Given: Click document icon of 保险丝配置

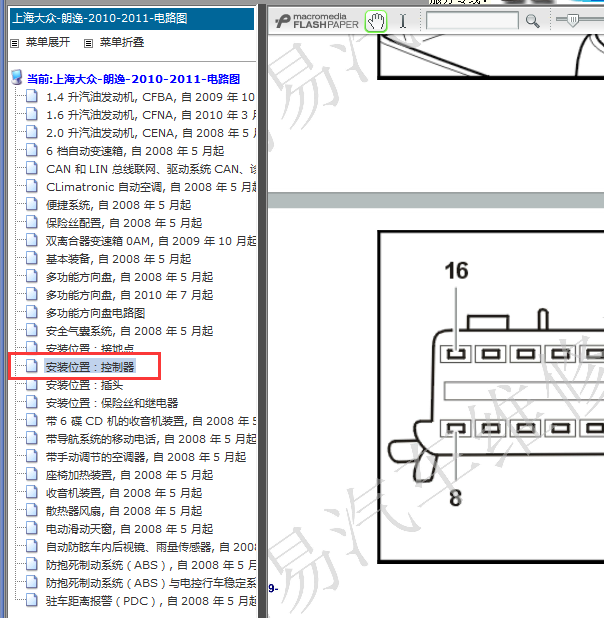Looking at the screenshot, I should pyautogui.click(x=32, y=222).
